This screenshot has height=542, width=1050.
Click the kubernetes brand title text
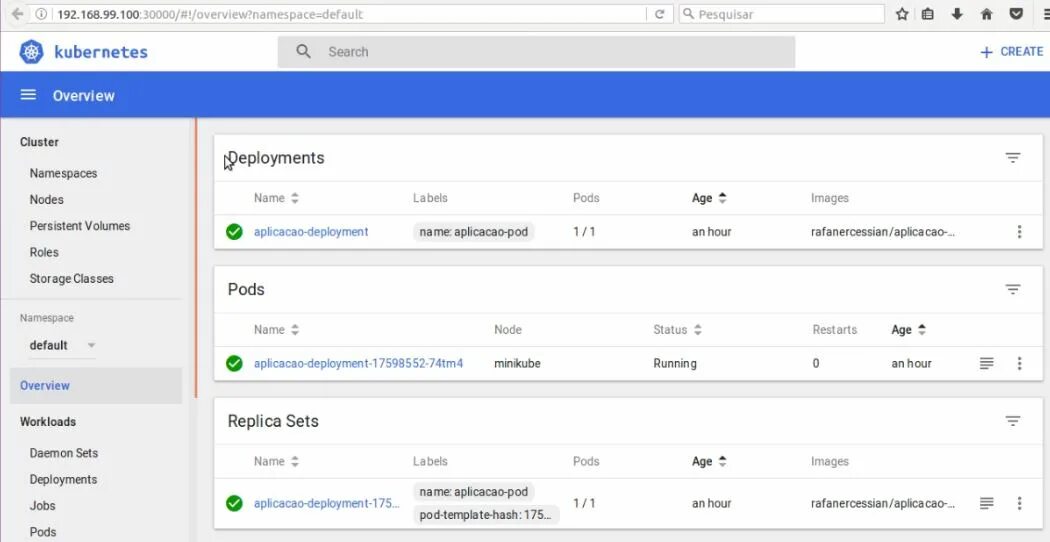click(100, 52)
